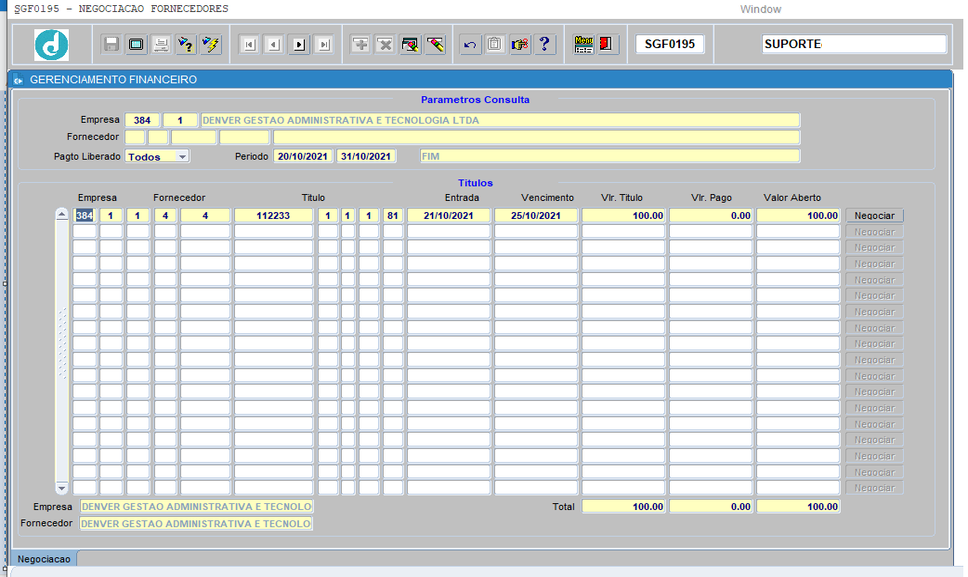The image size is (968, 577).
Task: Click the icon beside GERENCIAMENTO FINANCEIRO title
Action: (18, 80)
